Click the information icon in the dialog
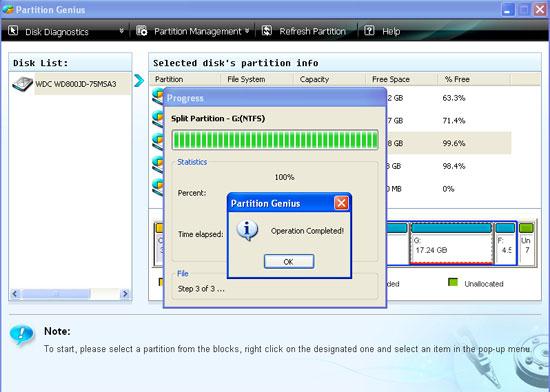This screenshot has width=550, height=392. pyautogui.click(x=247, y=230)
